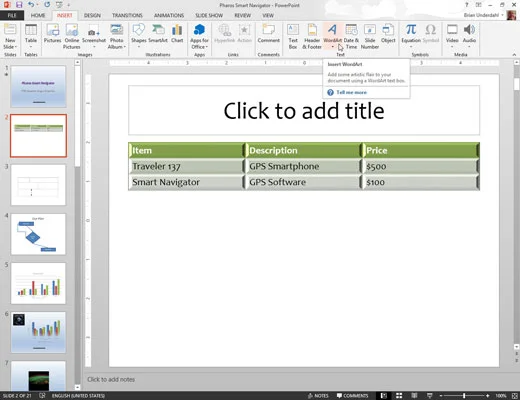This screenshot has width=520, height=400.
Task: Save the presentation from the quick access toolbar
Action: [x=19, y=5]
